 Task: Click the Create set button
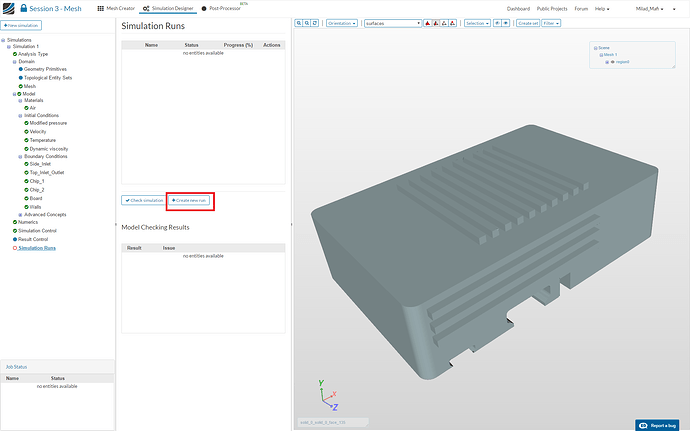tap(528, 23)
